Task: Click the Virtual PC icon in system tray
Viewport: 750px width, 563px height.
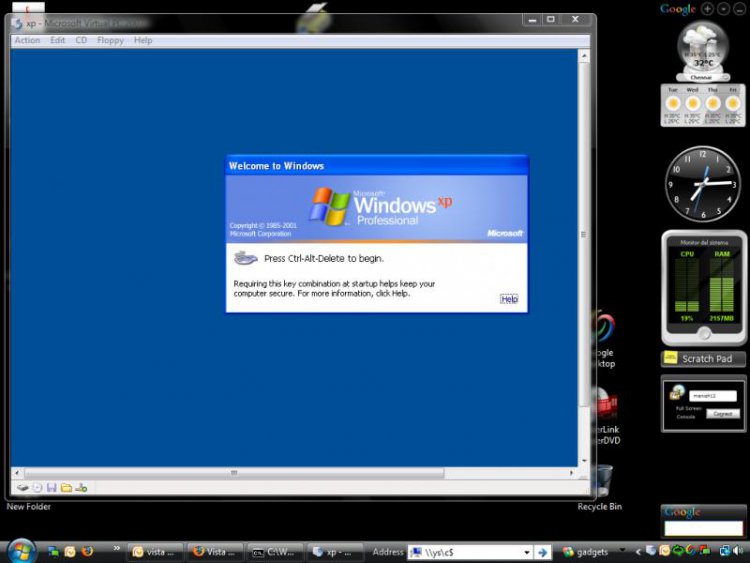Action: pyautogui.click(x=651, y=551)
